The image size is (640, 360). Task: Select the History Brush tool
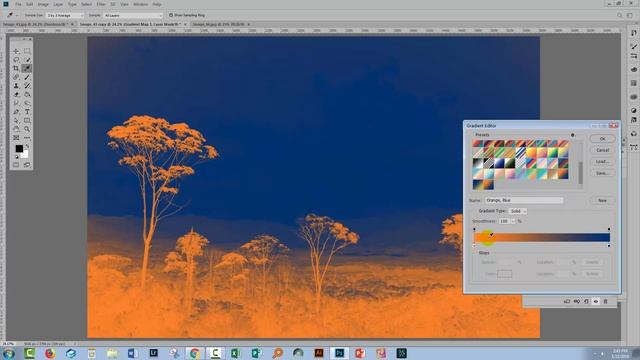[27, 86]
